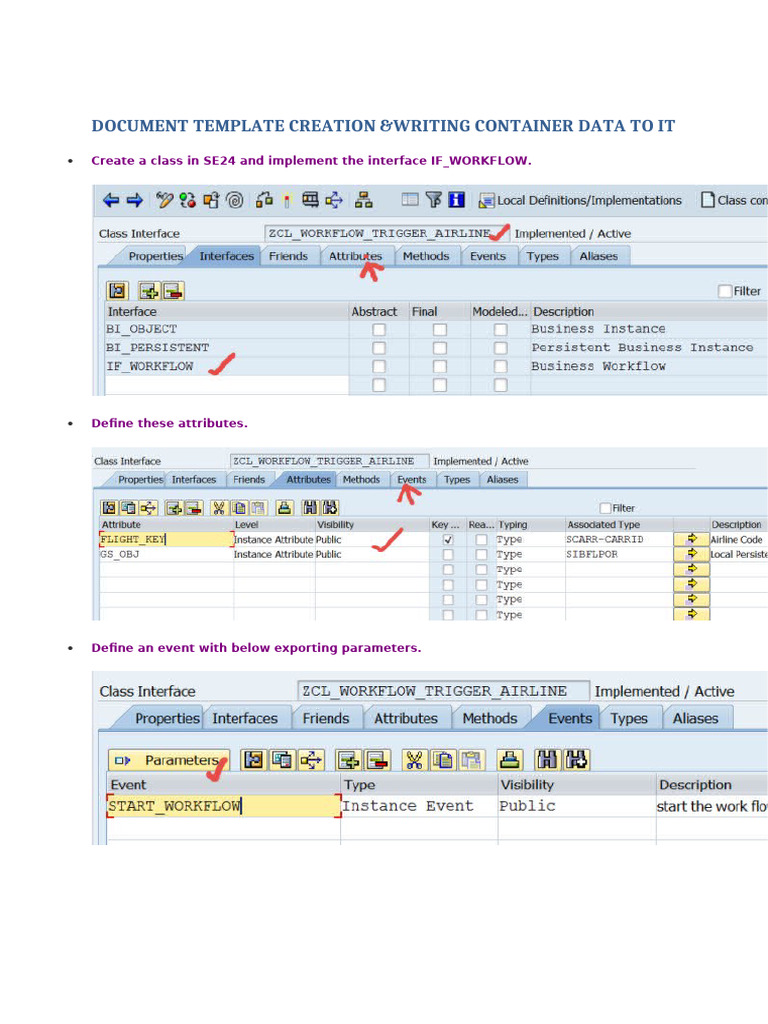Open Methods tab in first class screenshot
This screenshot has height=1024, width=768.
(x=426, y=256)
